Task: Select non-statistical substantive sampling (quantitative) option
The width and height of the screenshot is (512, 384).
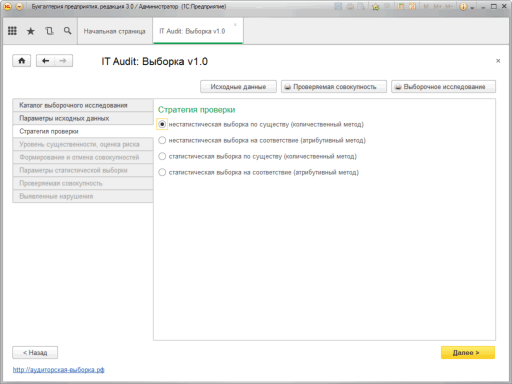Action: click(162, 124)
